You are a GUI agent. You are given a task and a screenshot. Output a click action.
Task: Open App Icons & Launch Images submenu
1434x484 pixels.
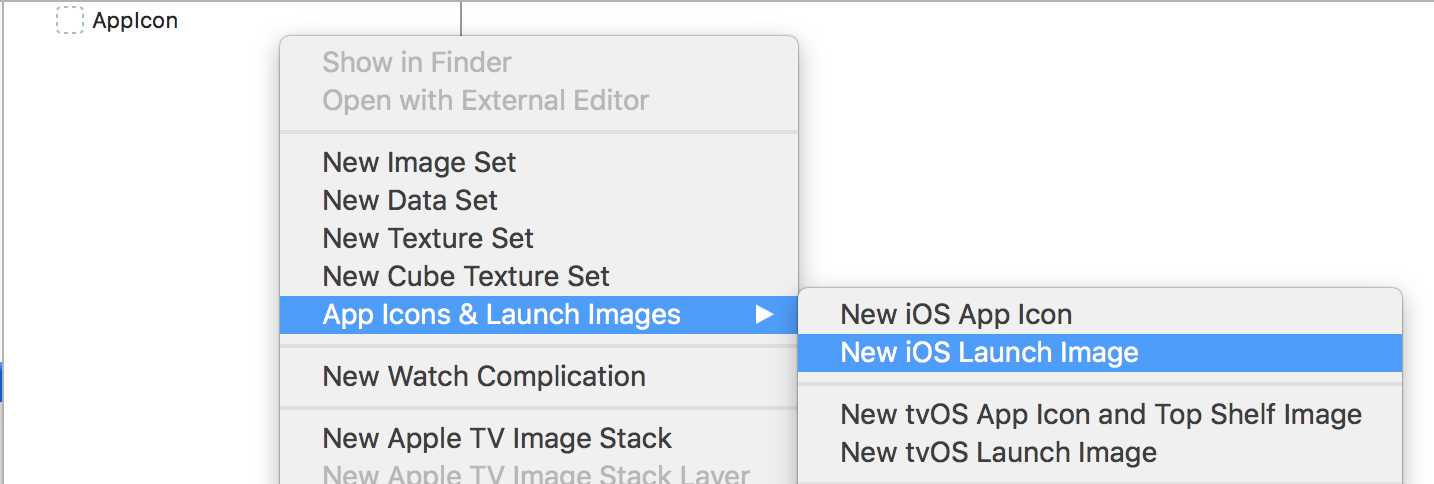pyautogui.click(x=539, y=314)
